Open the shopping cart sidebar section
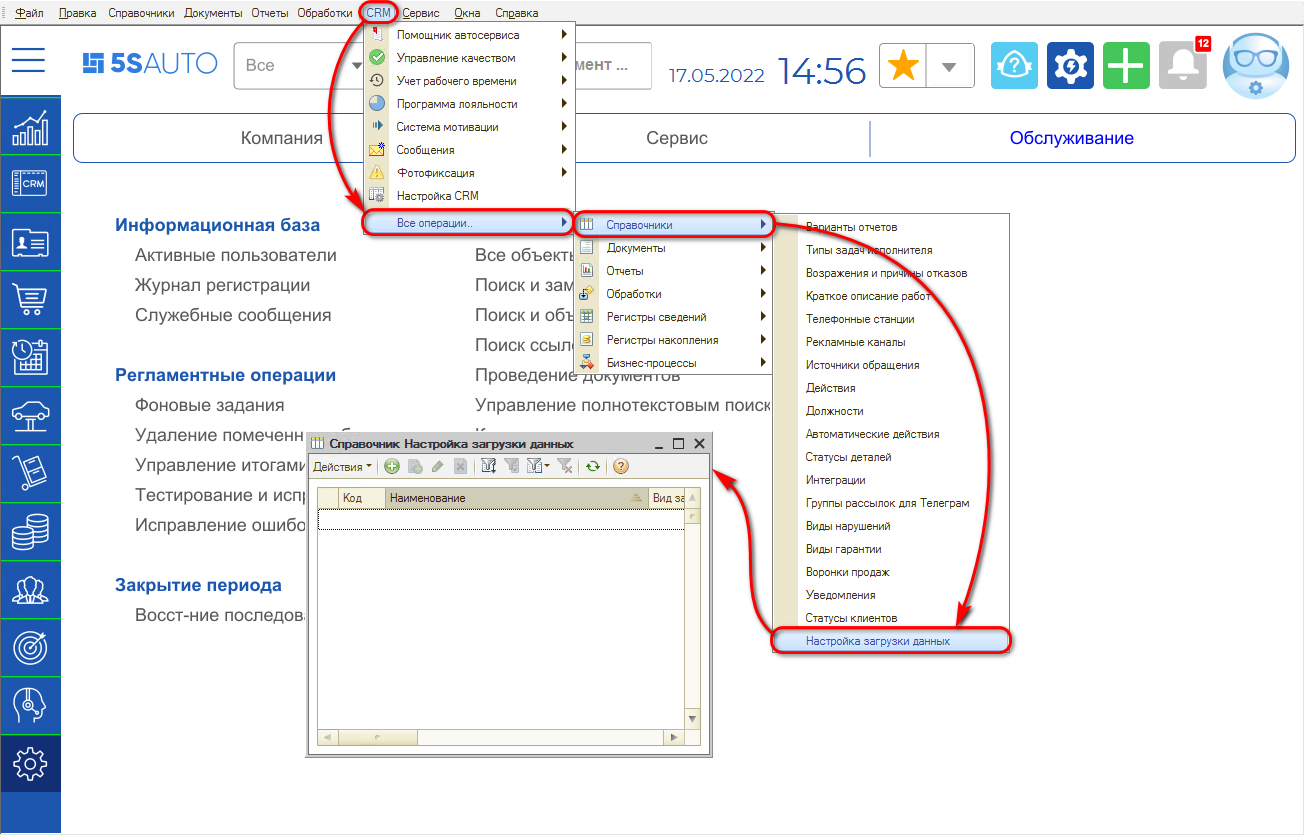This screenshot has width=1304, height=835. [30, 299]
